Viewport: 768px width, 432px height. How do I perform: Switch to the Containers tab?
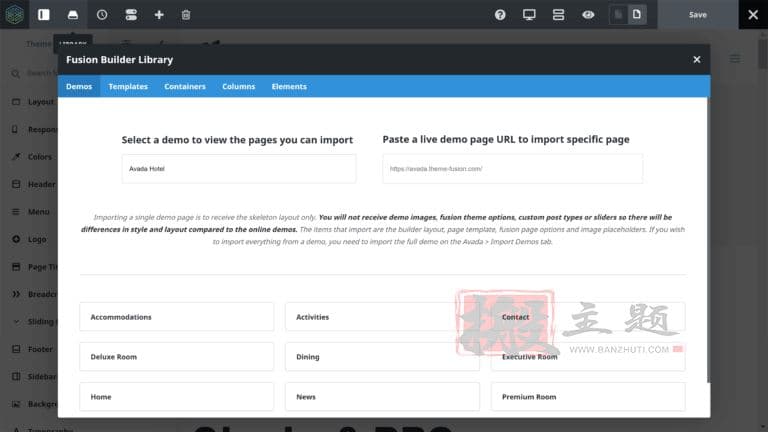coord(185,86)
